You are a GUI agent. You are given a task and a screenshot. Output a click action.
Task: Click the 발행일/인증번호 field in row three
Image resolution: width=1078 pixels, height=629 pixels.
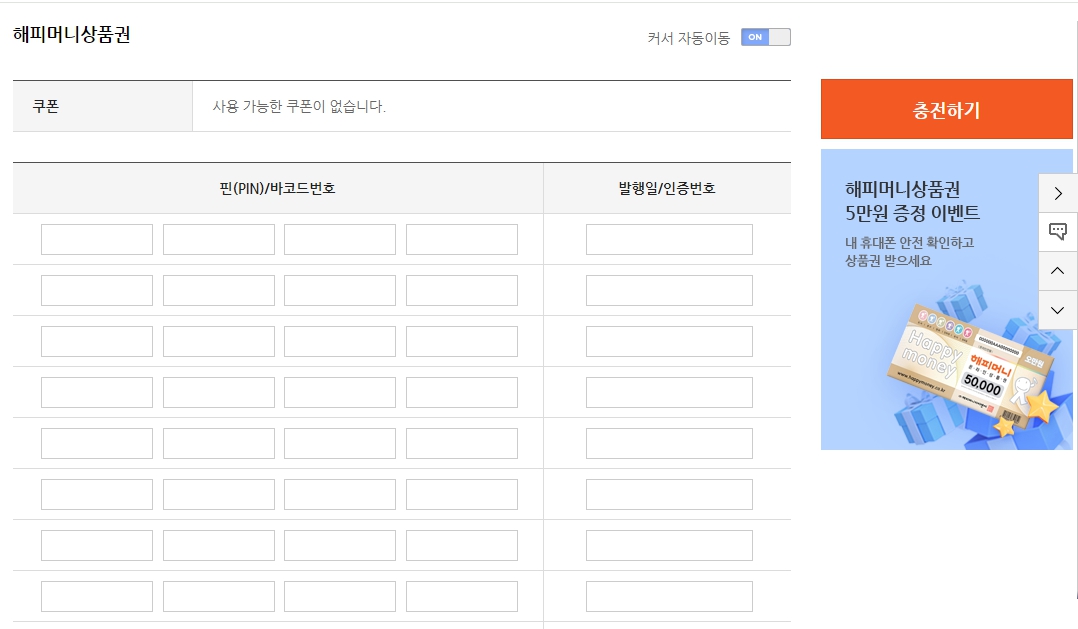tap(669, 342)
